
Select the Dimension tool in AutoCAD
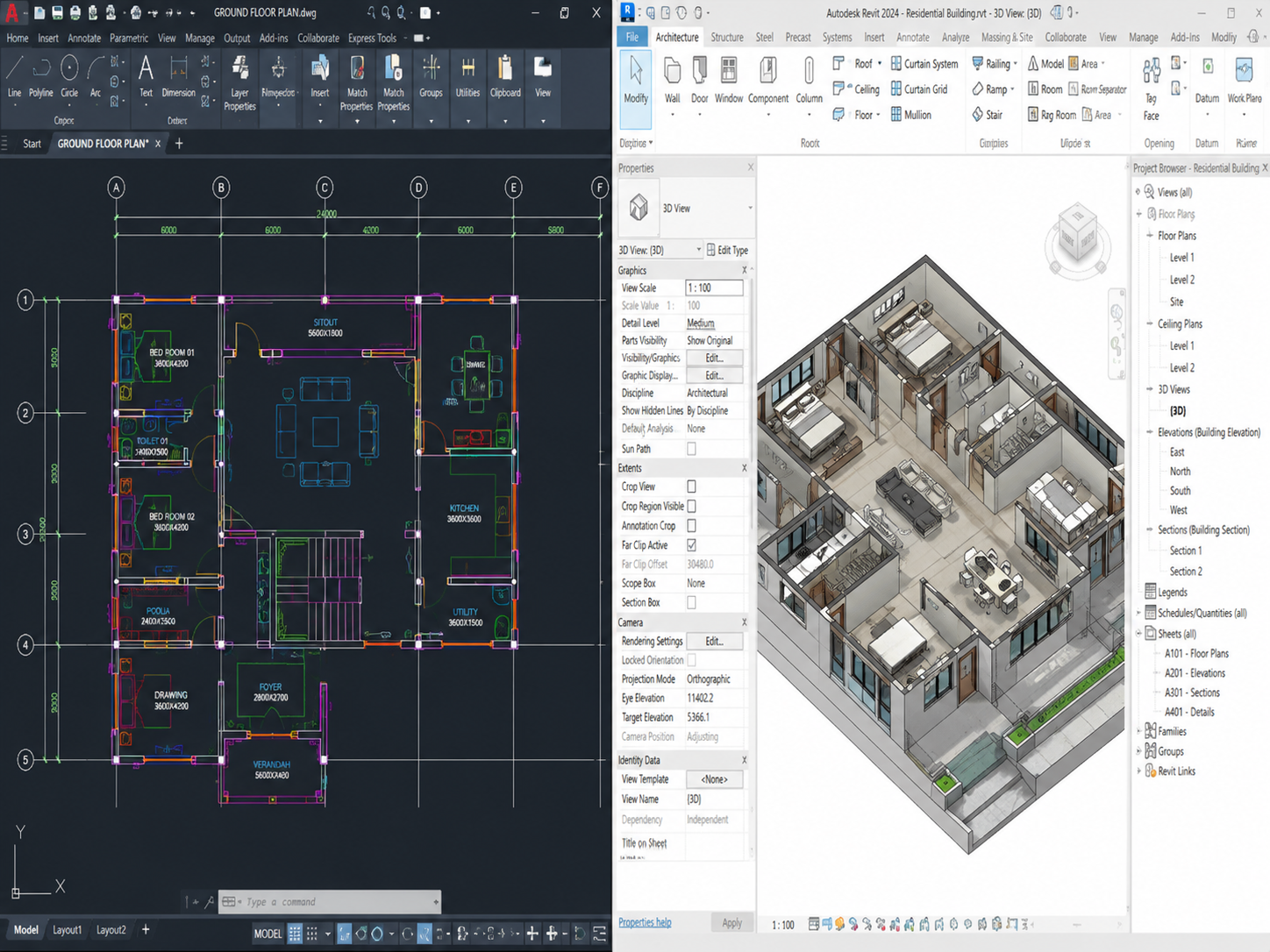point(178,76)
